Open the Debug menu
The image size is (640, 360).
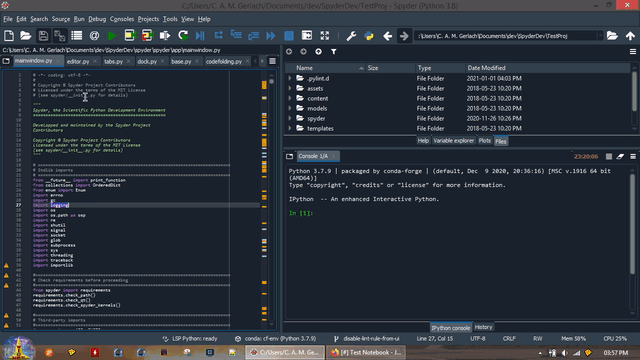tap(97, 19)
